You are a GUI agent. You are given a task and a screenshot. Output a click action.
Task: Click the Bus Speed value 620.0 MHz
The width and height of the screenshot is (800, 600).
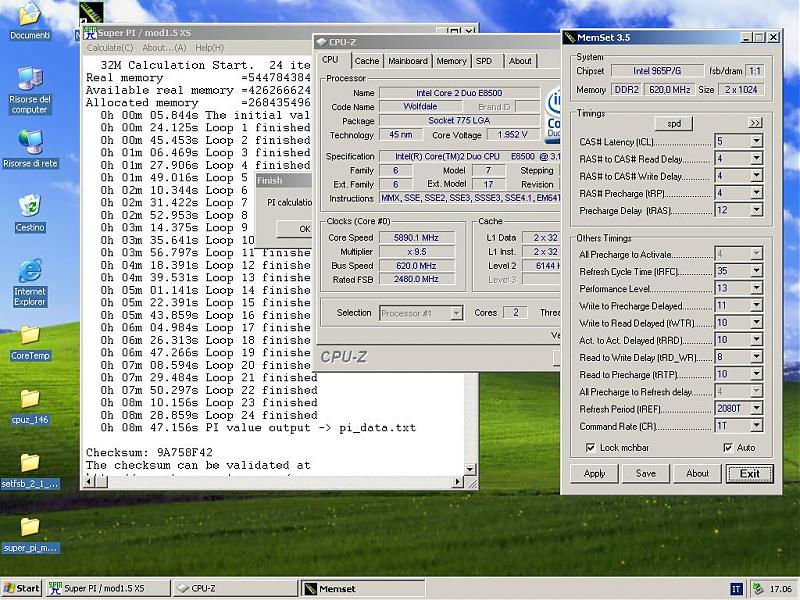[416, 266]
